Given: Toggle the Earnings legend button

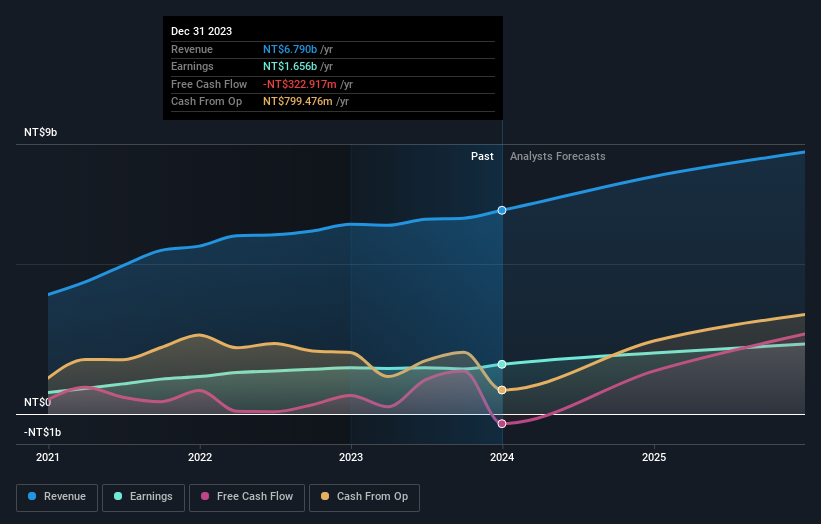Looking at the screenshot, I should coord(143,497).
